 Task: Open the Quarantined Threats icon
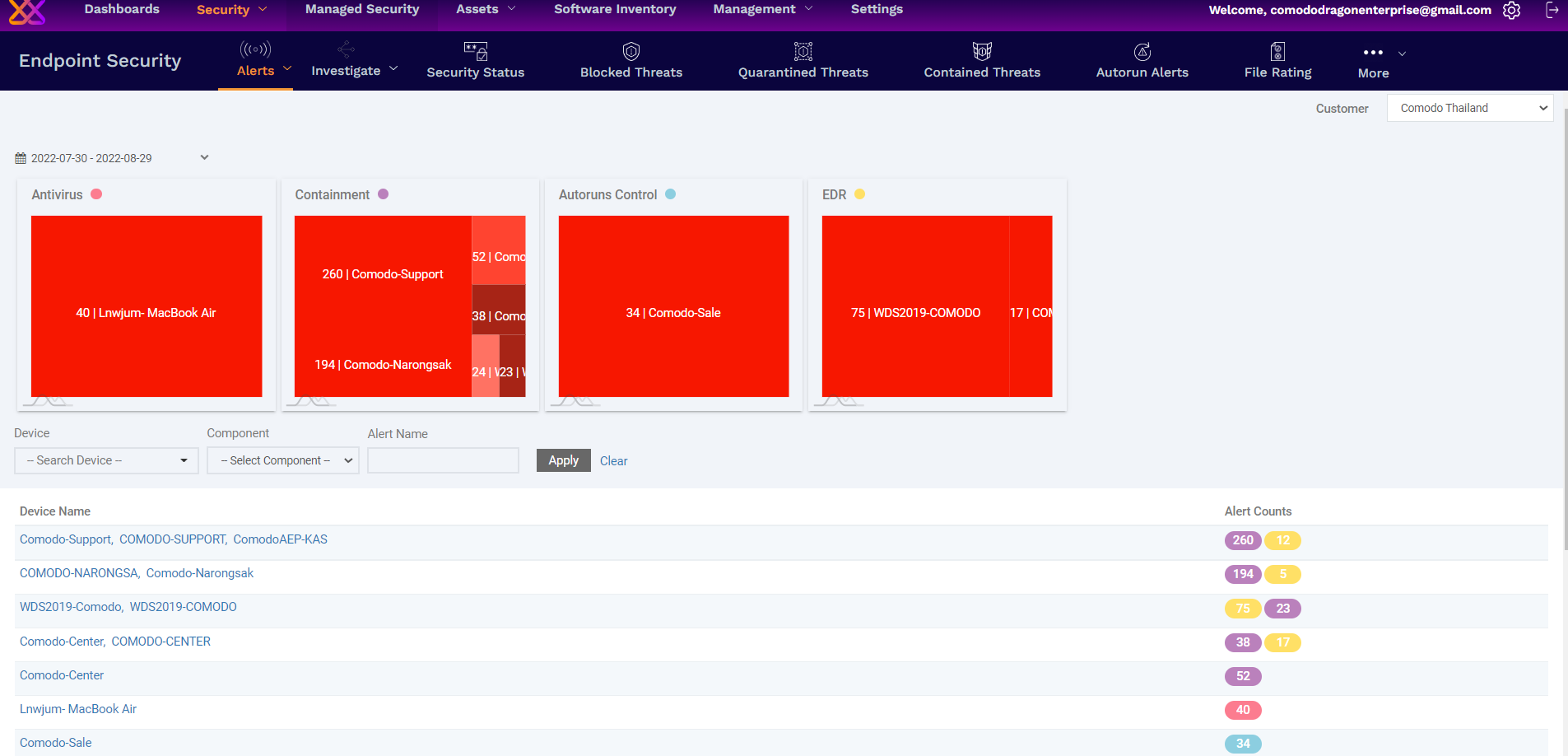803,52
